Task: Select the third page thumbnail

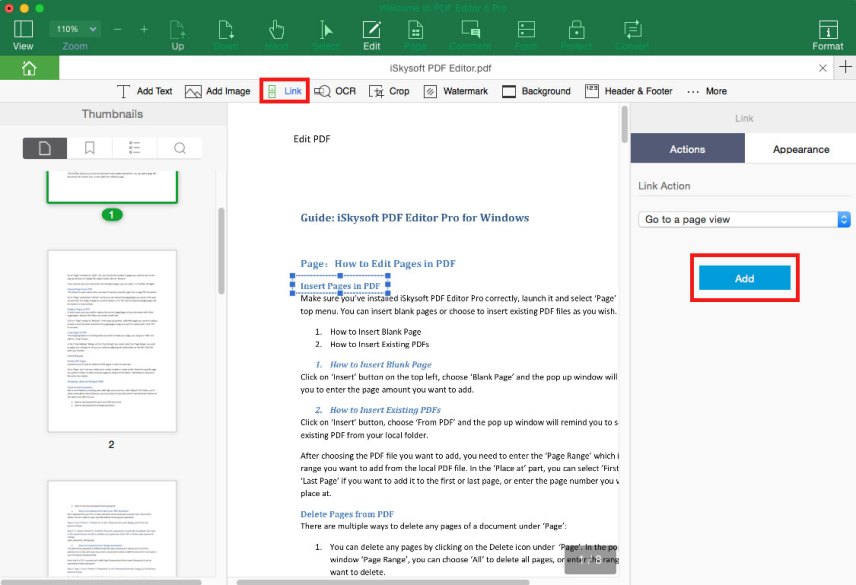Action: coord(112,528)
